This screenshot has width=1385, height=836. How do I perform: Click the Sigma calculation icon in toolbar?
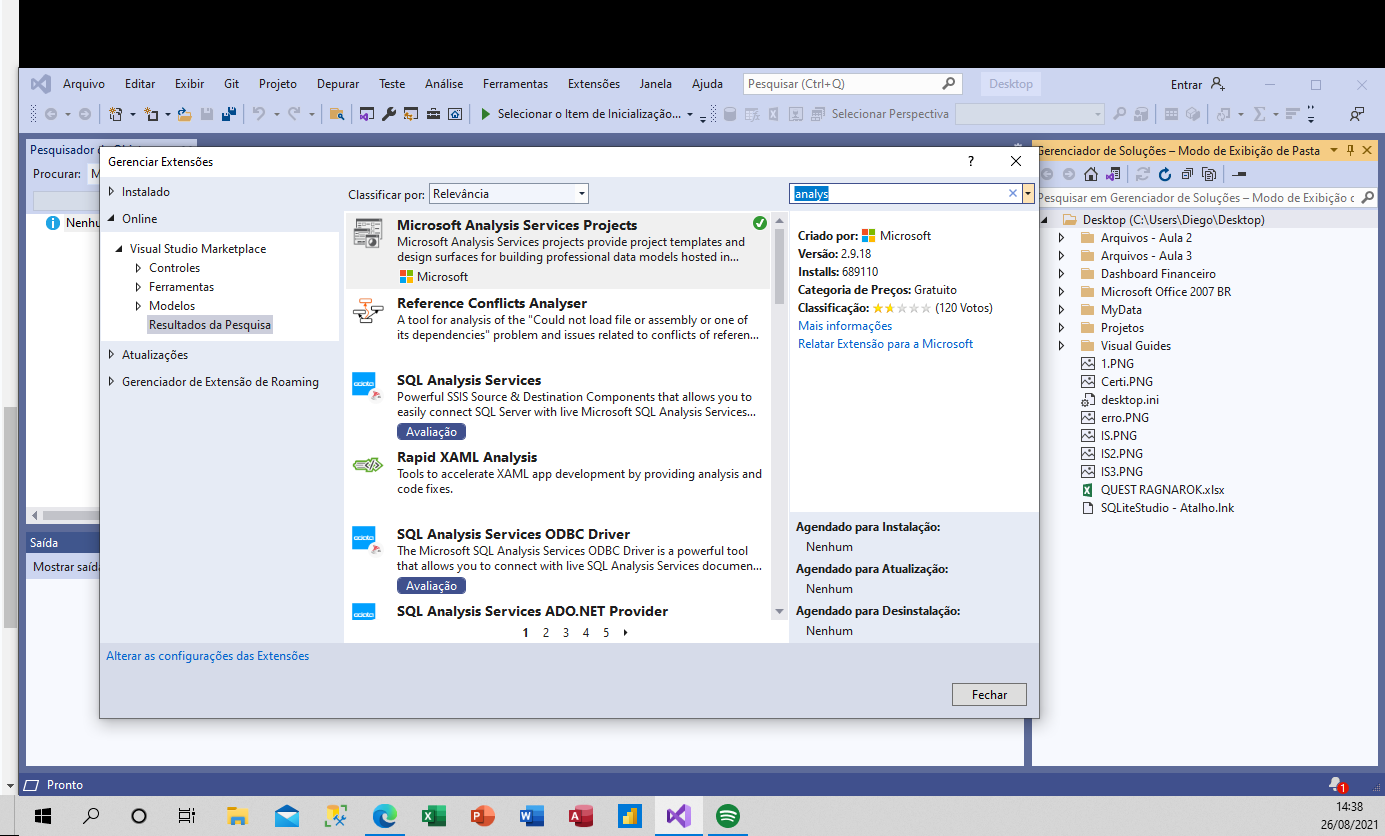point(1260,114)
